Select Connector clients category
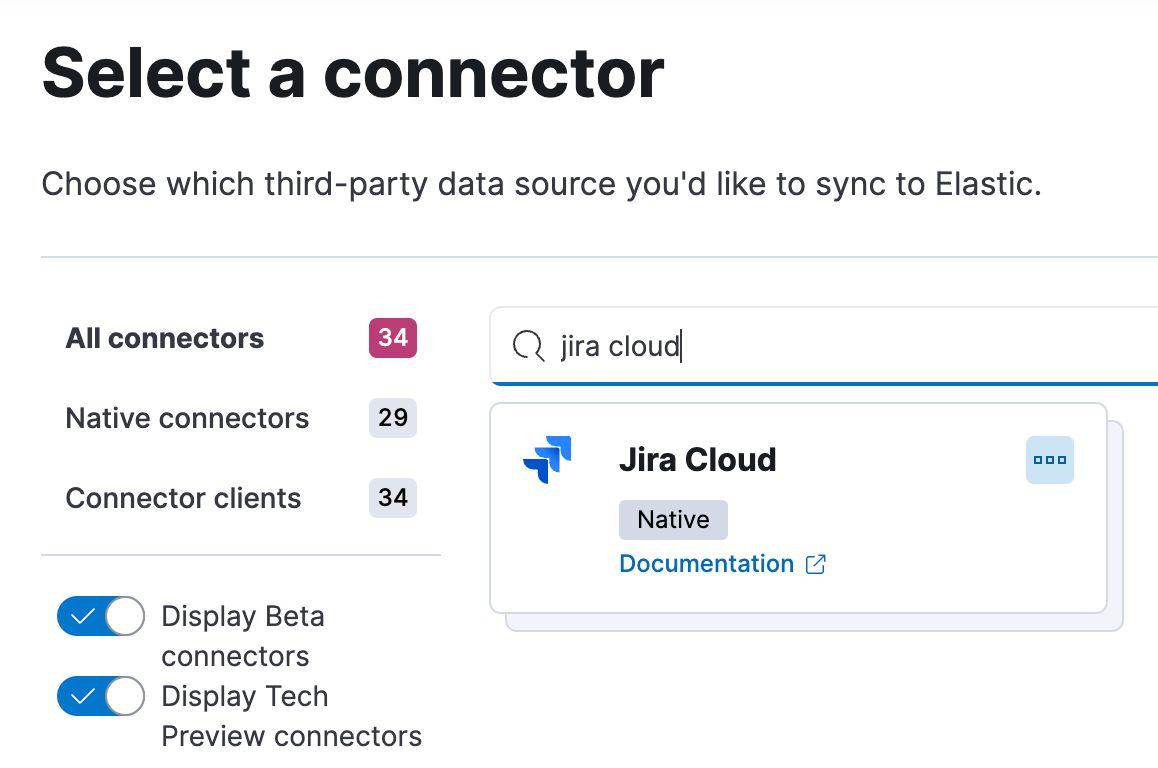Screen dimensions: 1158x768 tap(183, 498)
